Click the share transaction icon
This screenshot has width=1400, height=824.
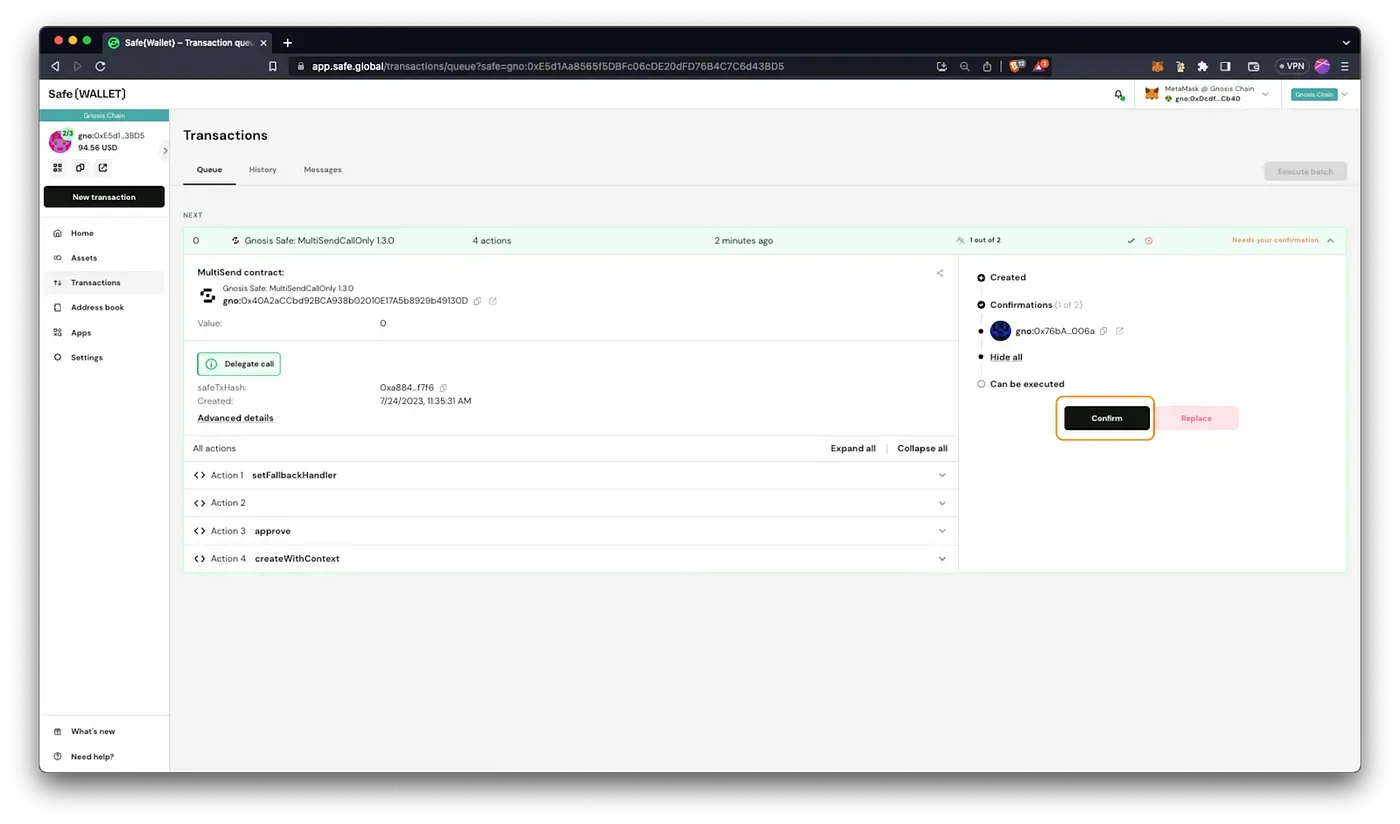940,273
